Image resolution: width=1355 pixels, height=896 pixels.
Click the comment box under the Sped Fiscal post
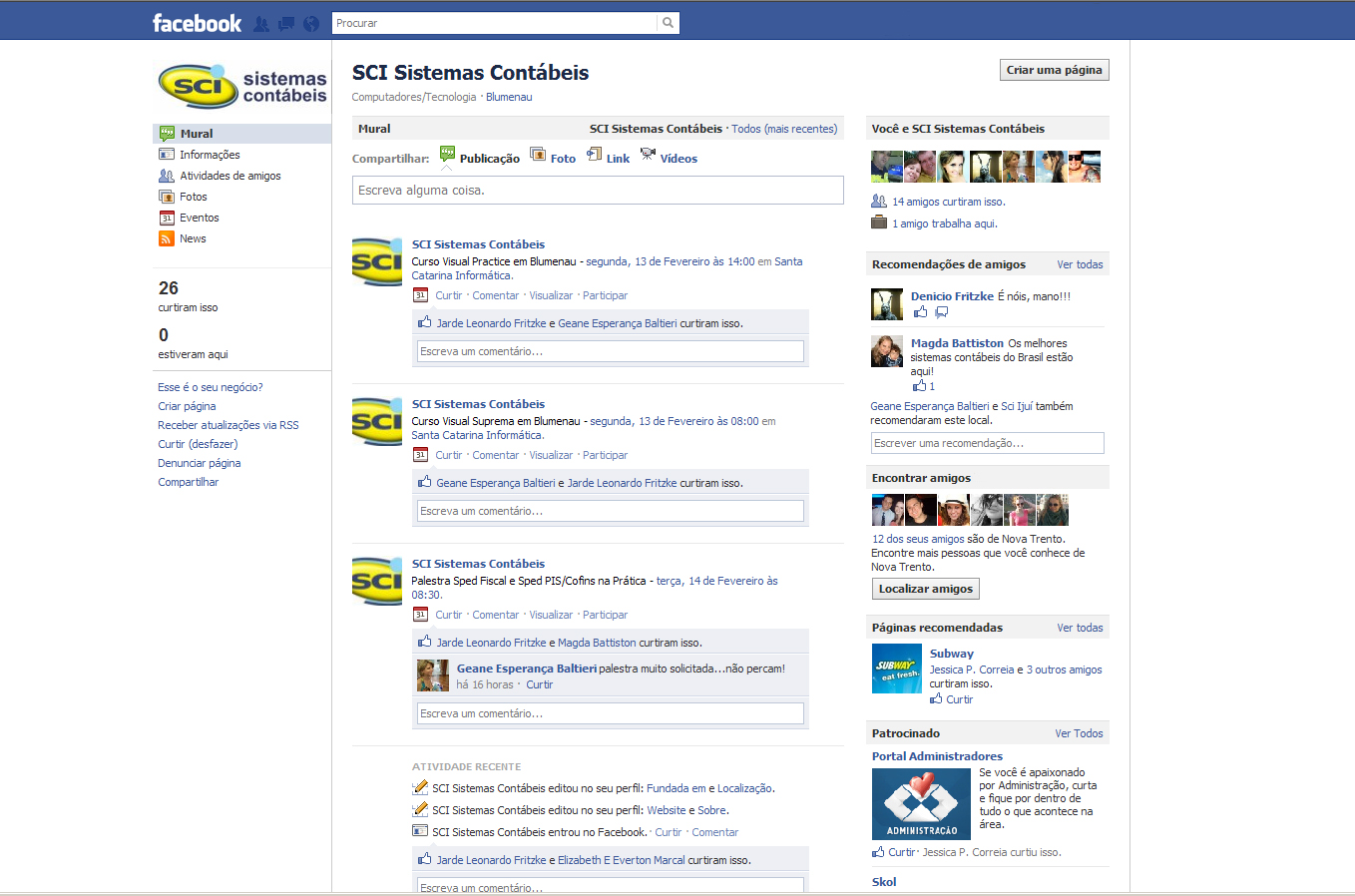click(610, 712)
